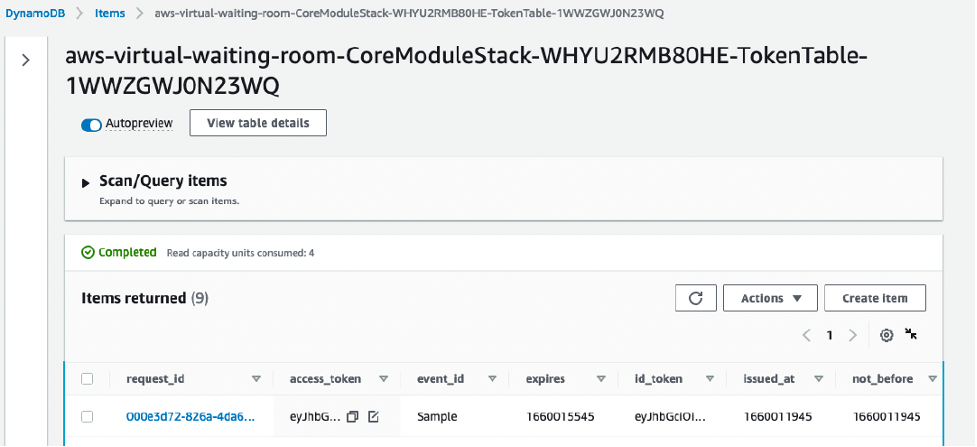
Task: Expand the Scan/Query items section
Action: coord(86,183)
